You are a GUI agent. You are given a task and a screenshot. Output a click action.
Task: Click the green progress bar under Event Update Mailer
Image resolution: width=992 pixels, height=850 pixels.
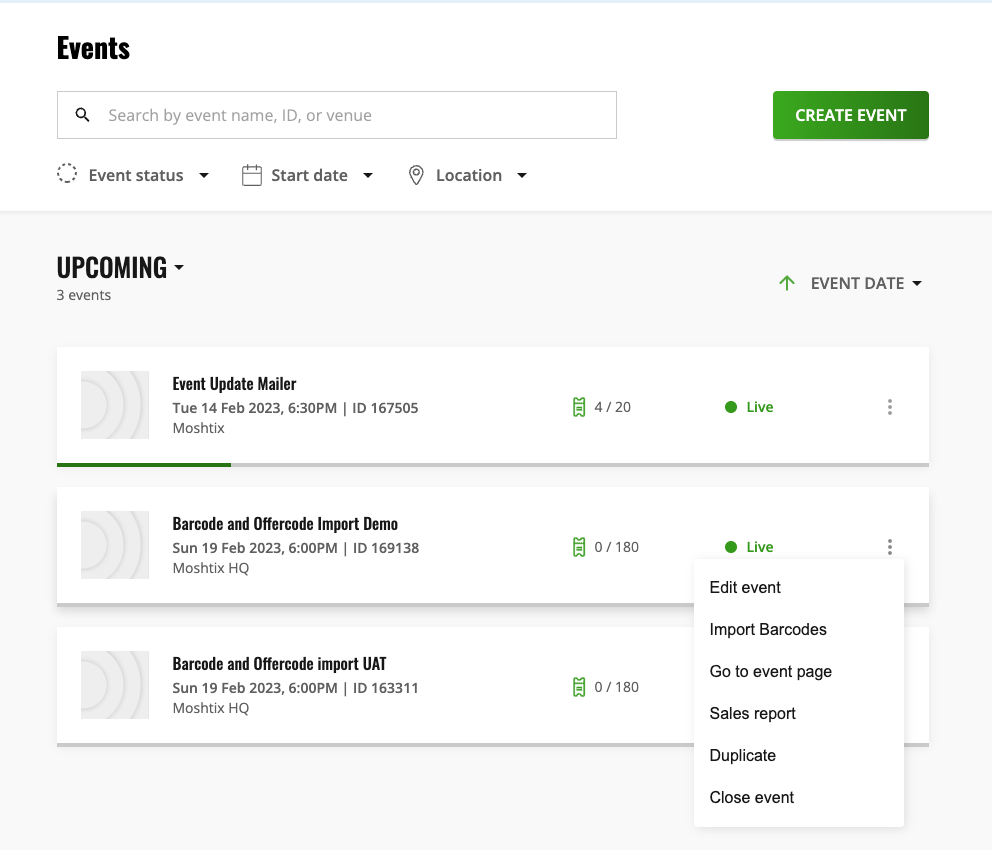[143, 465]
